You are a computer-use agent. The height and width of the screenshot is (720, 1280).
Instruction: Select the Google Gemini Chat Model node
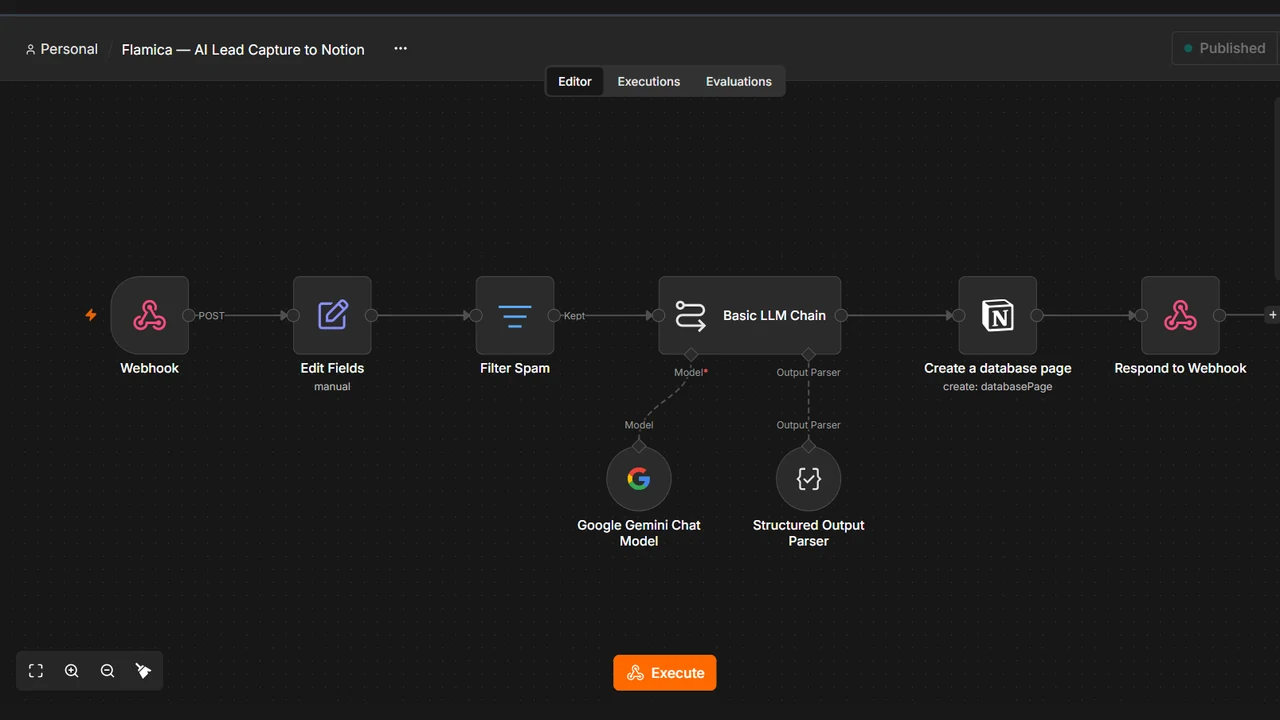click(x=639, y=479)
